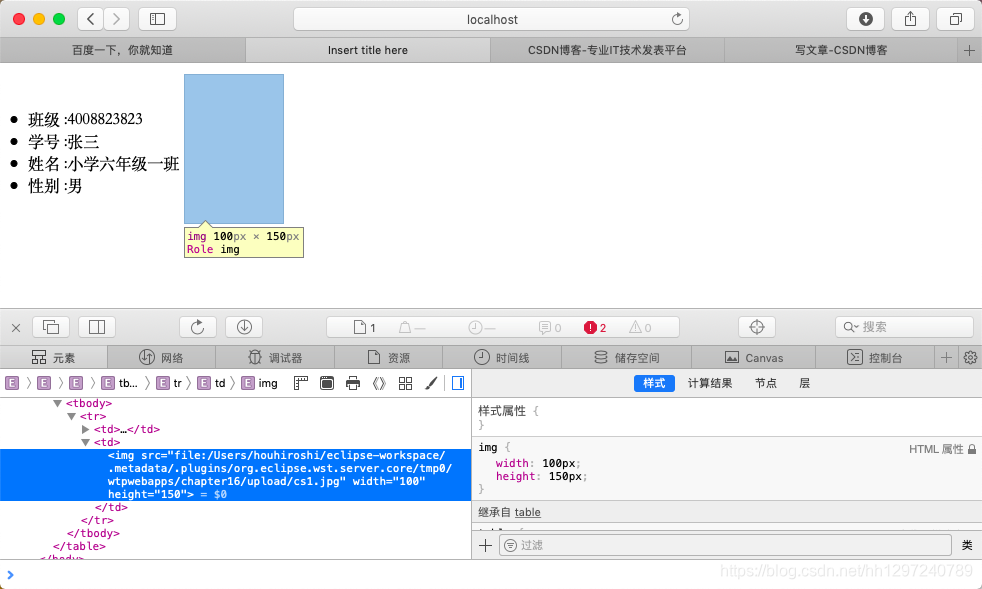Screen dimensions: 982x589
Task: Switch to the Canvas tab
Action: coord(753,358)
